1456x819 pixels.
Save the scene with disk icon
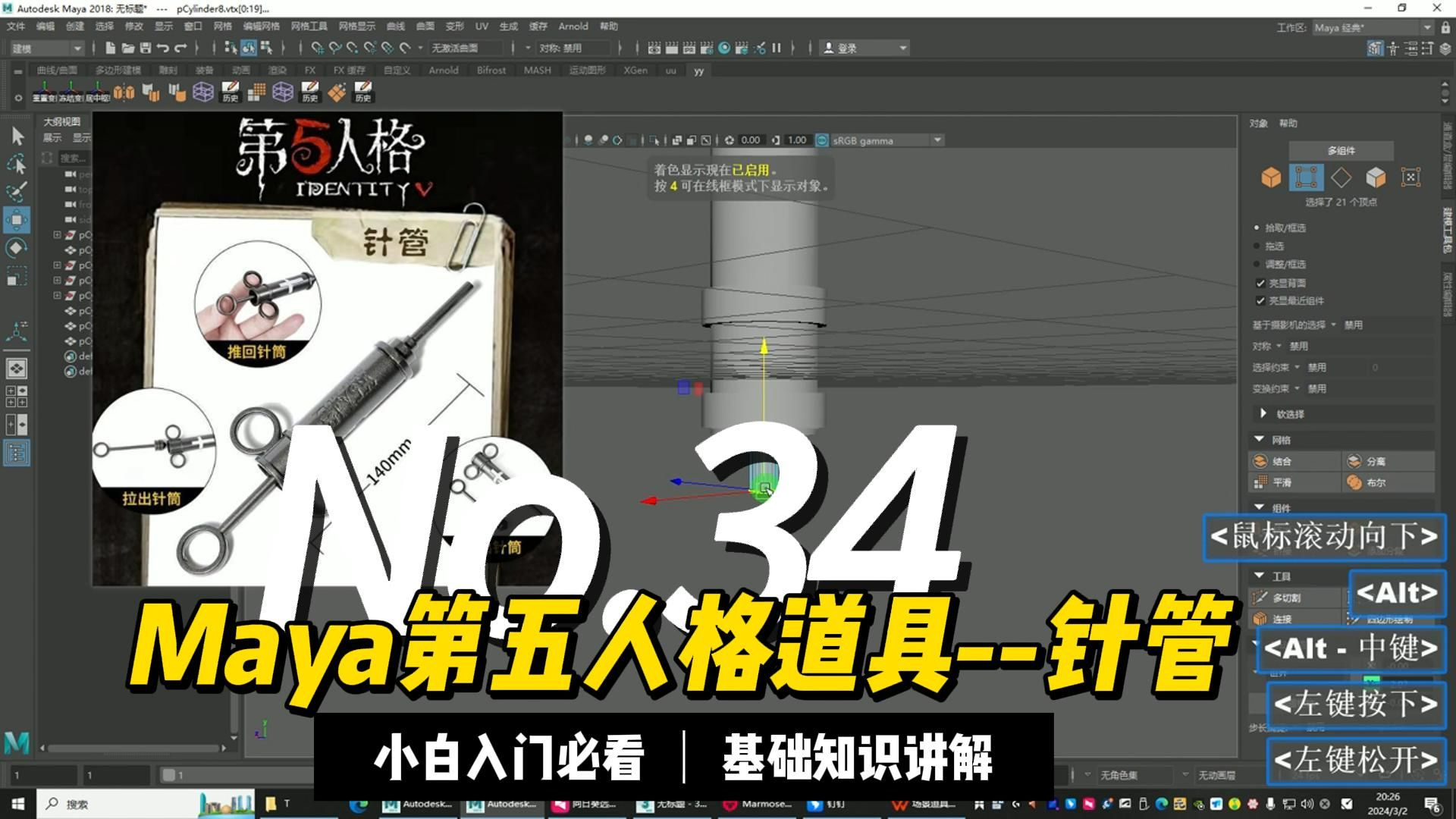point(146,48)
